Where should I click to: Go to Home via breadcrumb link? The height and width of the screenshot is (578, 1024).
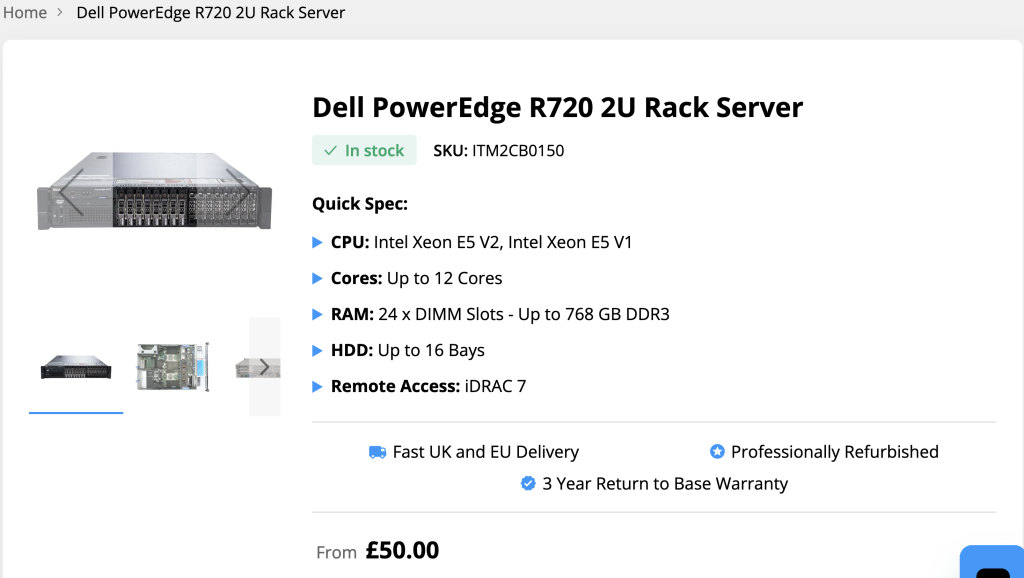coord(25,13)
